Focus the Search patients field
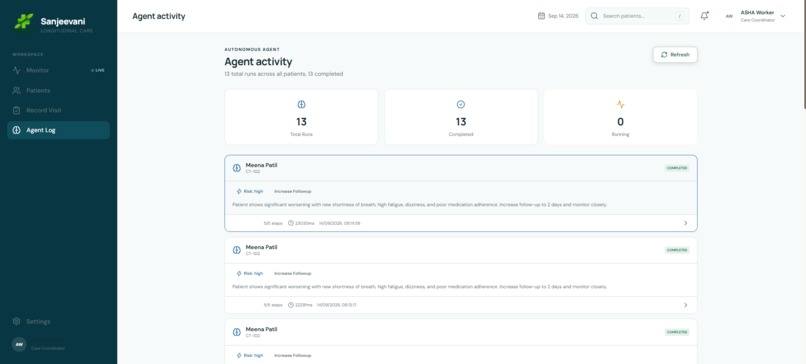The image size is (806, 364). (x=637, y=16)
